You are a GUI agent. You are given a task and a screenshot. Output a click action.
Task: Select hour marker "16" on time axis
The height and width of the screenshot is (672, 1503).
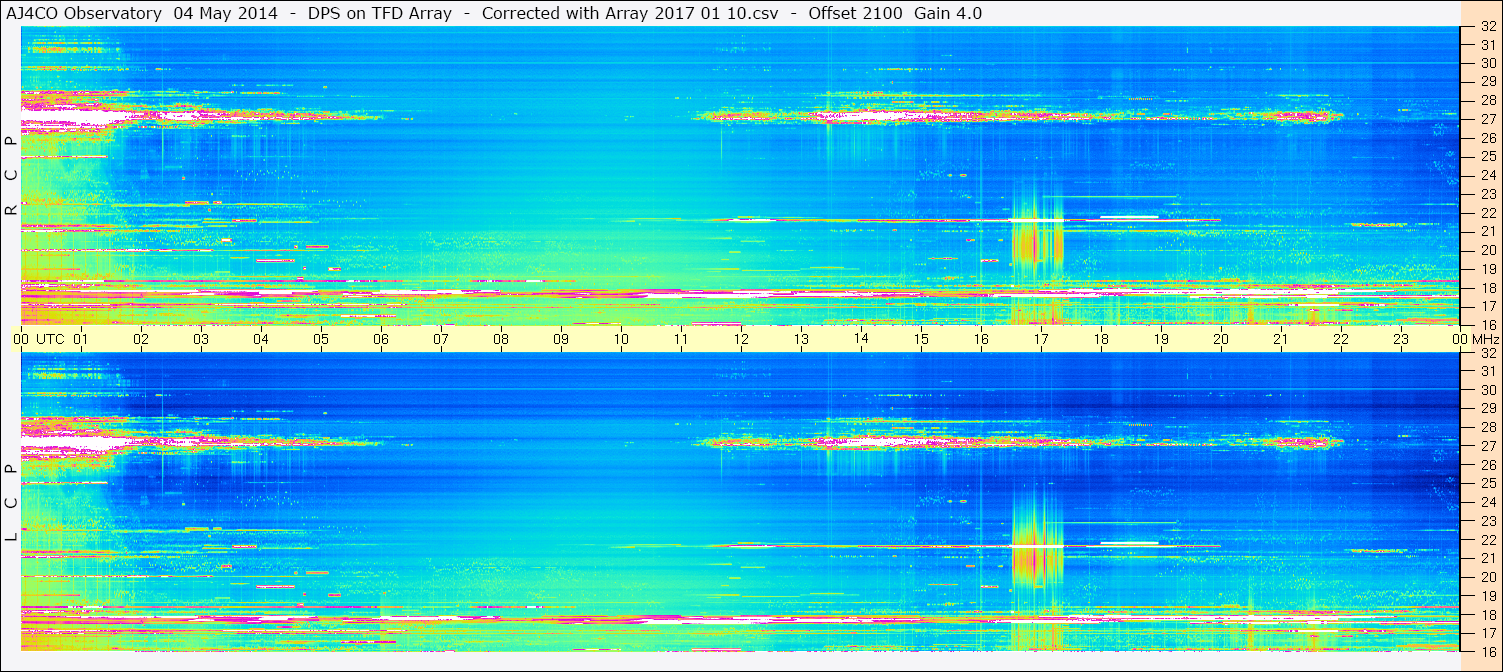pos(981,339)
